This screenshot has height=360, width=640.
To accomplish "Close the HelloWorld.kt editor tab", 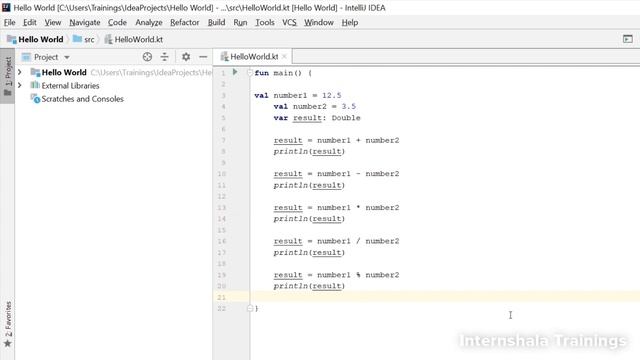I will pyautogui.click(x=284, y=57).
